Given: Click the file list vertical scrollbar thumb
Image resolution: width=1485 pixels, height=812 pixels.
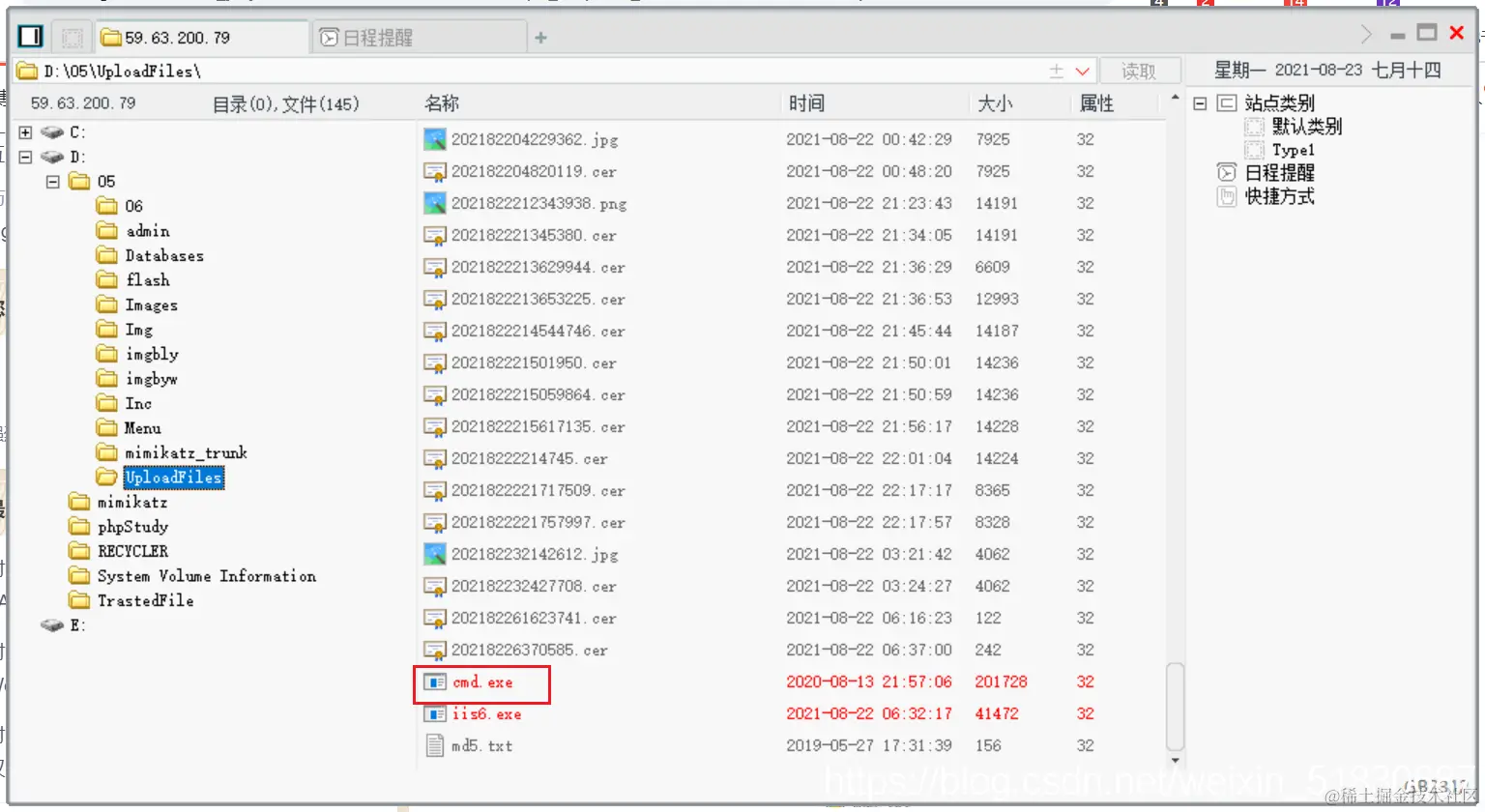Looking at the screenshot, I should pos(1175,707).
